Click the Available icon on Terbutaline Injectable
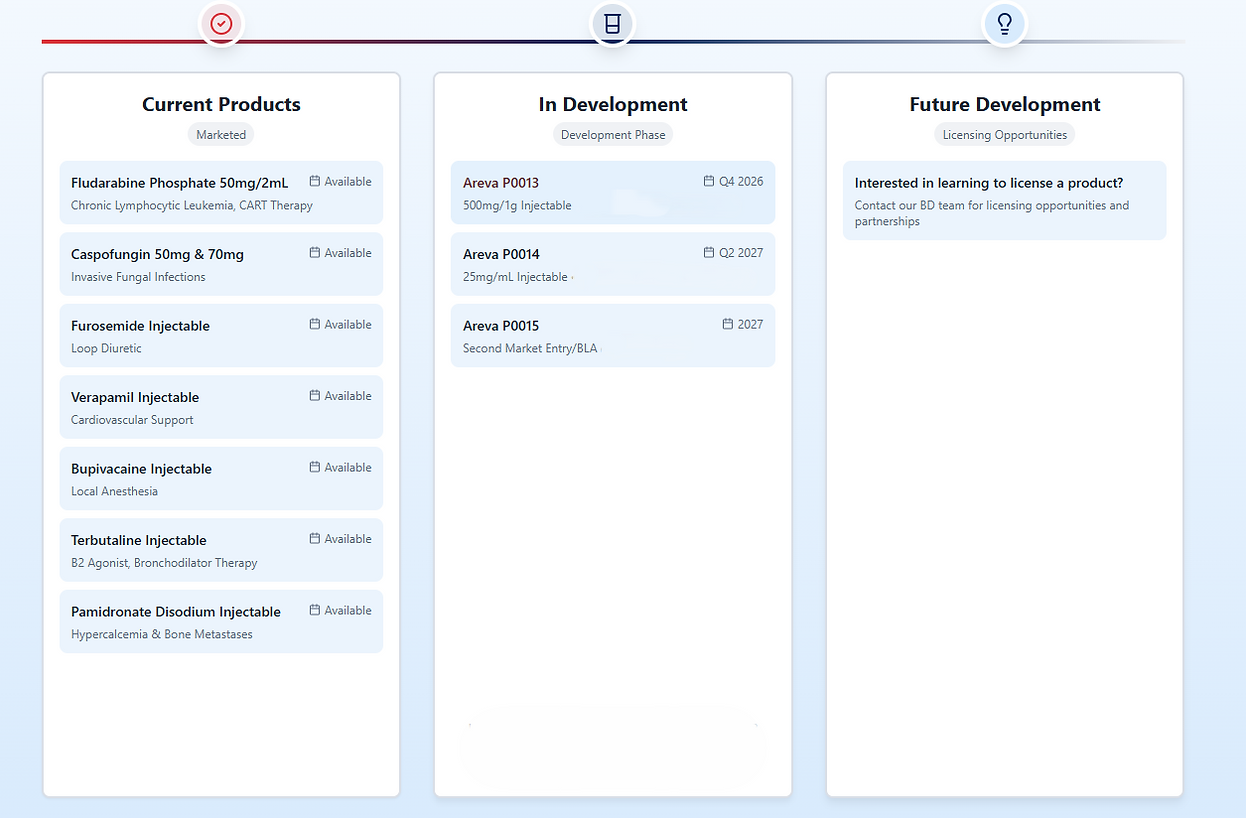 pos(316,538)
